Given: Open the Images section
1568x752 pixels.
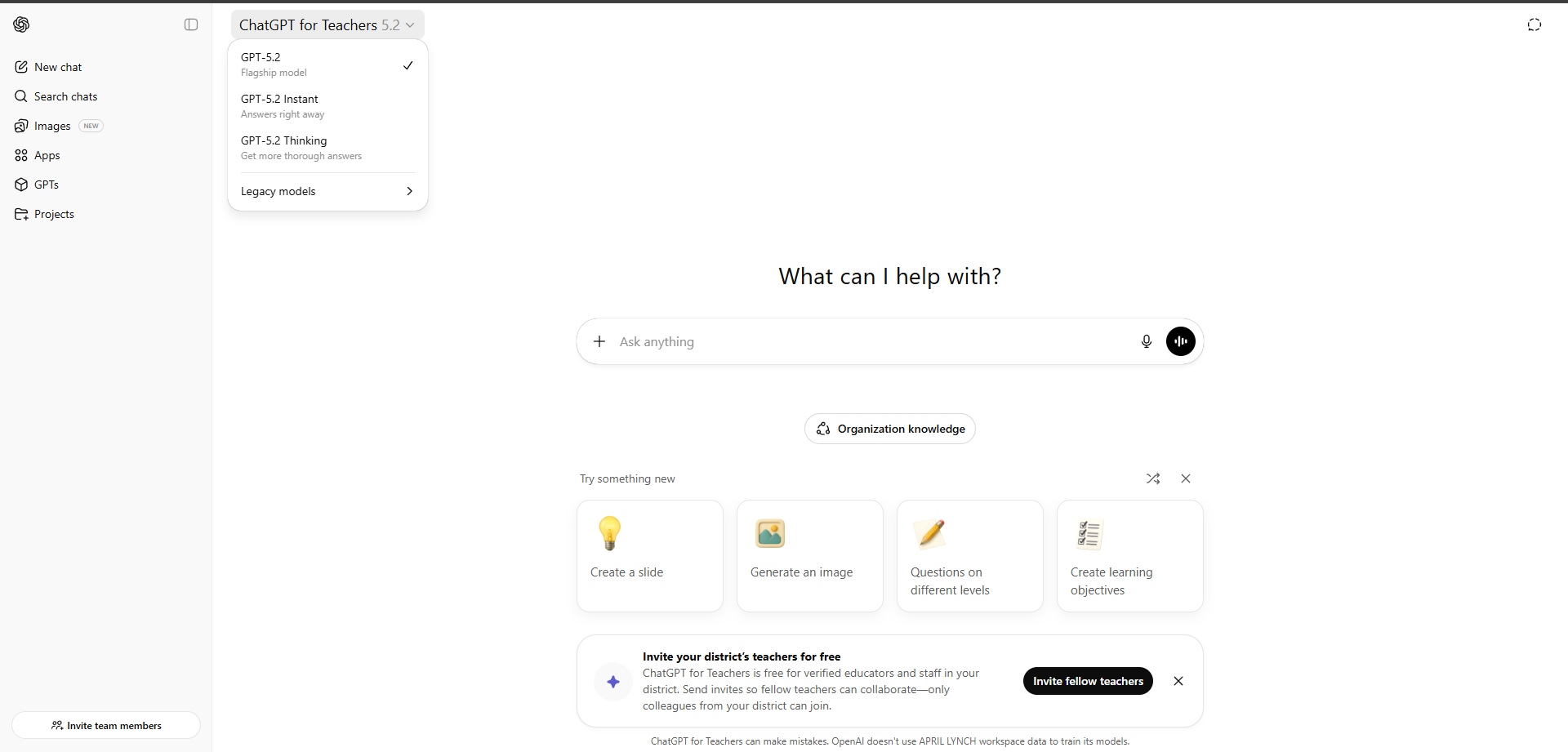Looking at the screenshot, I should (x=52, y=126).
